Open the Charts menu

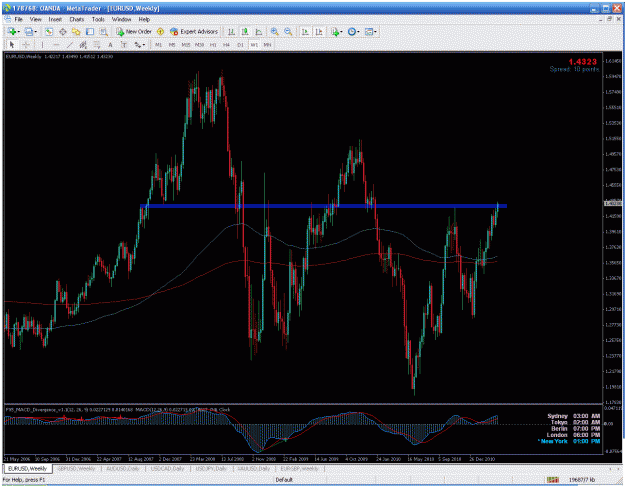77,19
